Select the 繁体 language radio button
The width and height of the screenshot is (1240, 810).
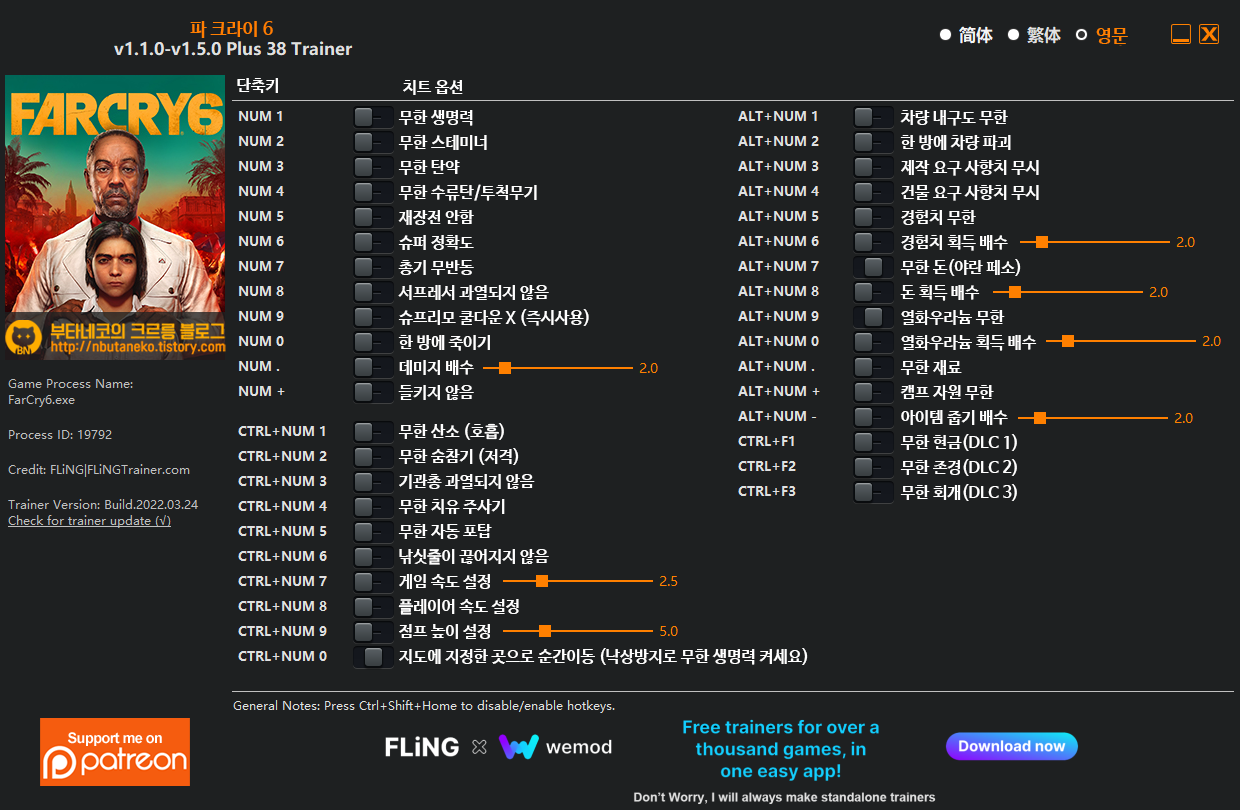[1013, 35]
